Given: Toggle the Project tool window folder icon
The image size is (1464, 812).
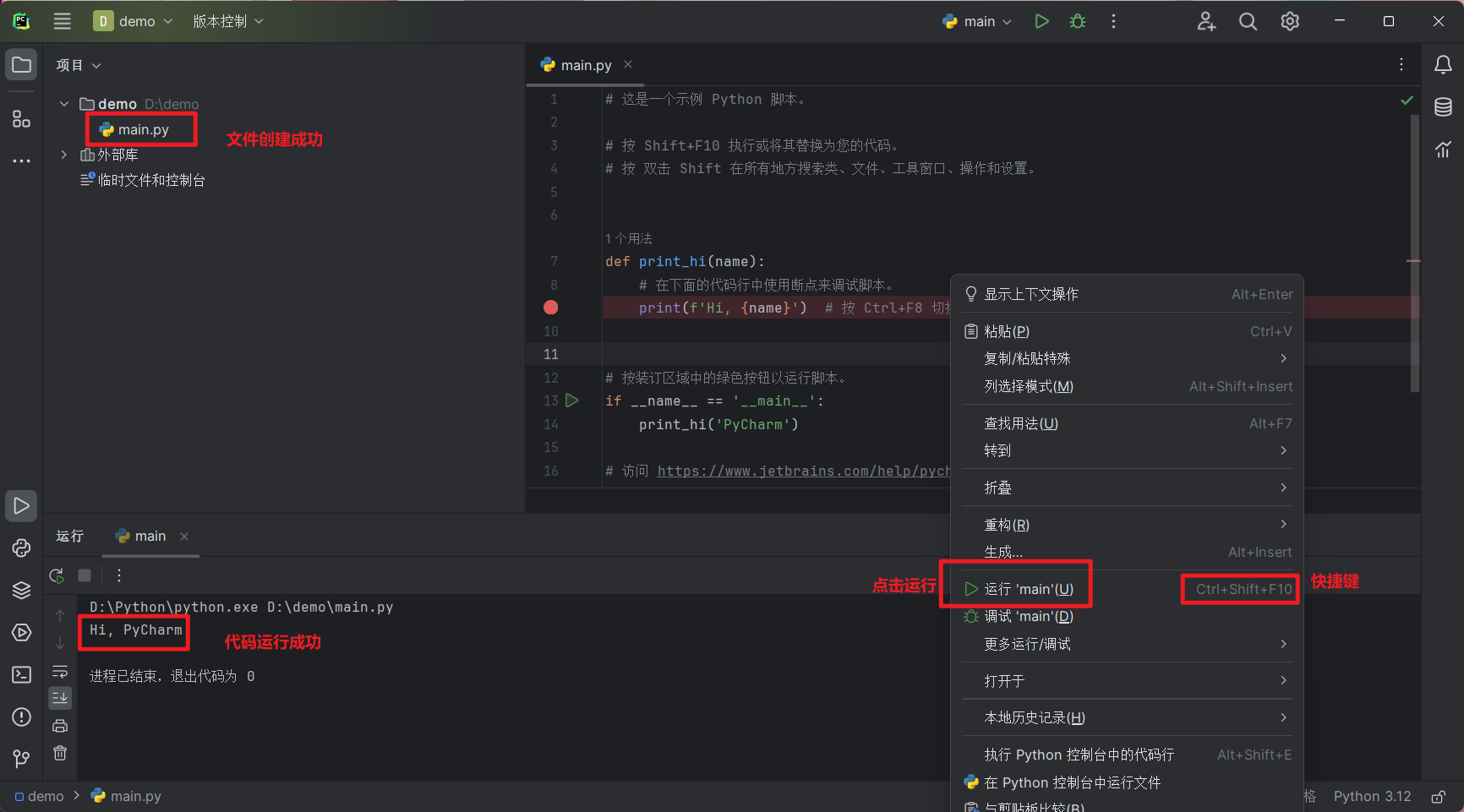Looking at the screenshot, I should point(22,65).
